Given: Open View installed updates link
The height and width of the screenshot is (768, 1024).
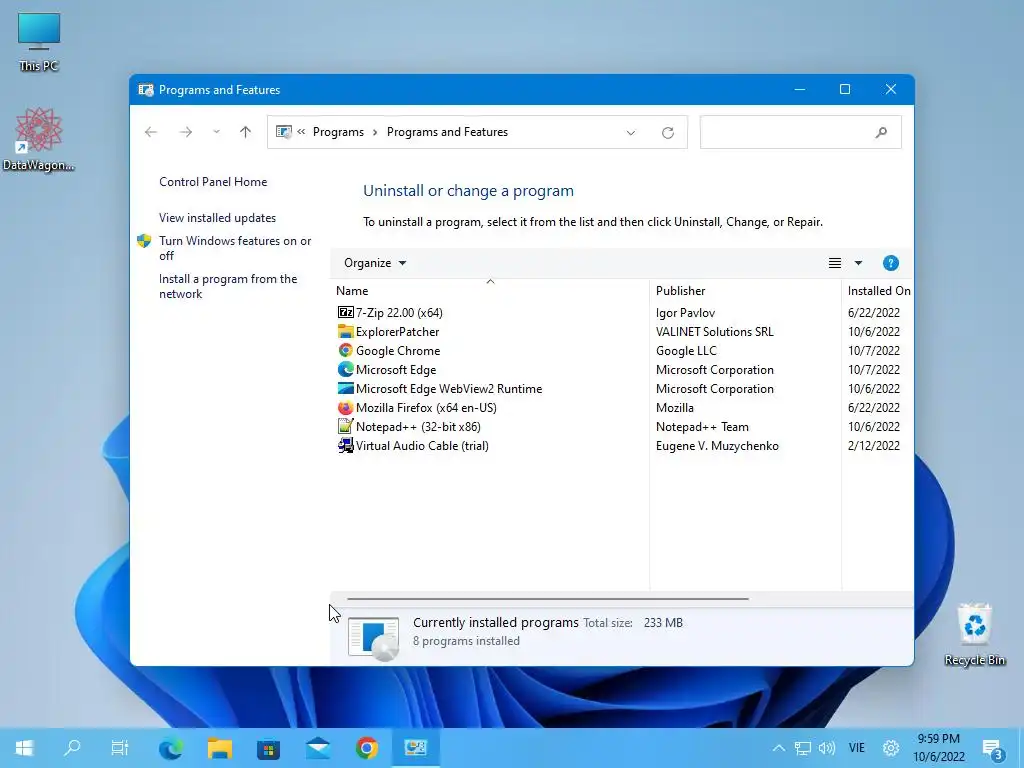Looking at the screenshot, I should 217,217.
